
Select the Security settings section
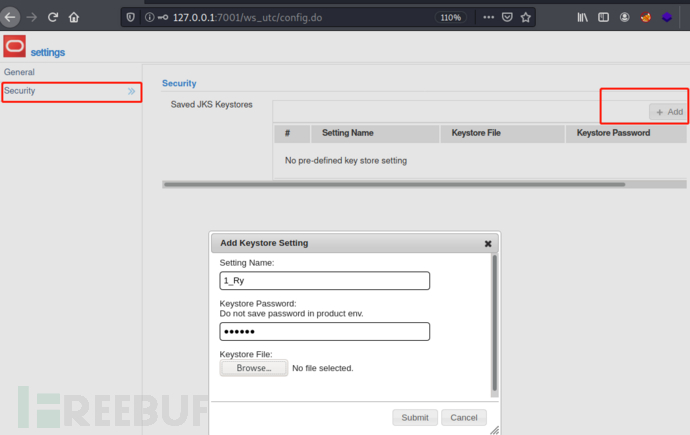click(72, 91)
